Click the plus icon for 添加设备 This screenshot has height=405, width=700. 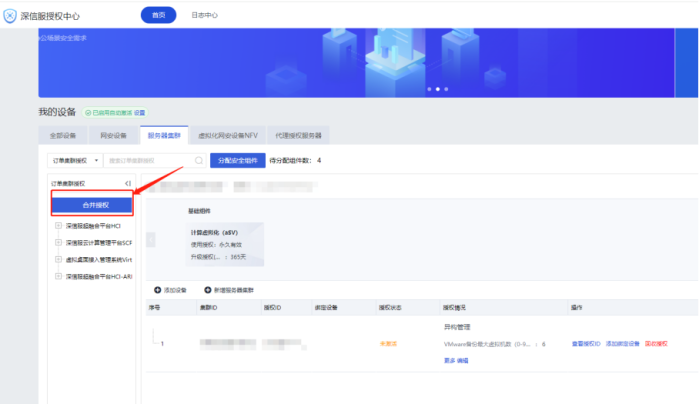[x=157, y=289]
